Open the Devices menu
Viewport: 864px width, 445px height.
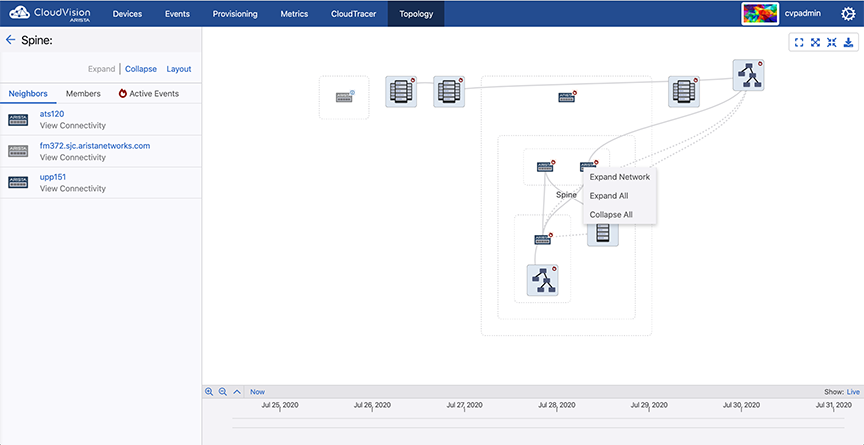[127, 14]
